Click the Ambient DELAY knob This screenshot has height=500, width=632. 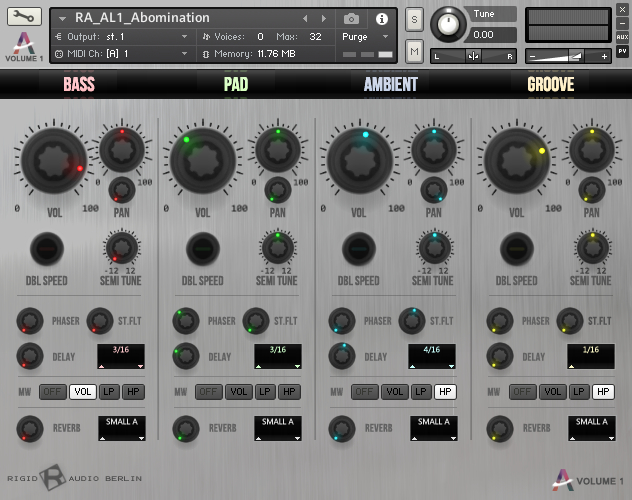tap(342, 356)
